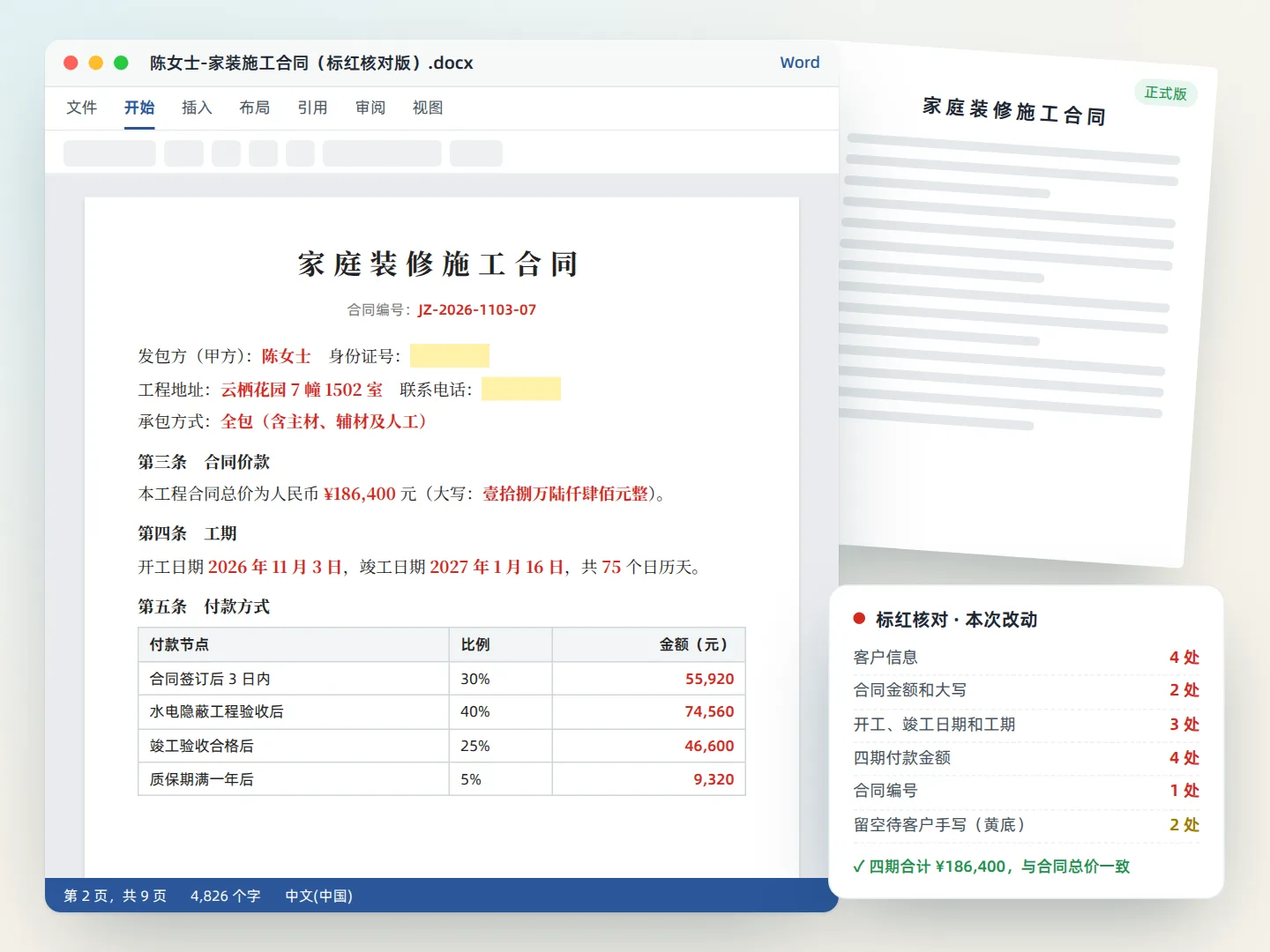Click the completion date 2027年1月16日

click(497, 567)
